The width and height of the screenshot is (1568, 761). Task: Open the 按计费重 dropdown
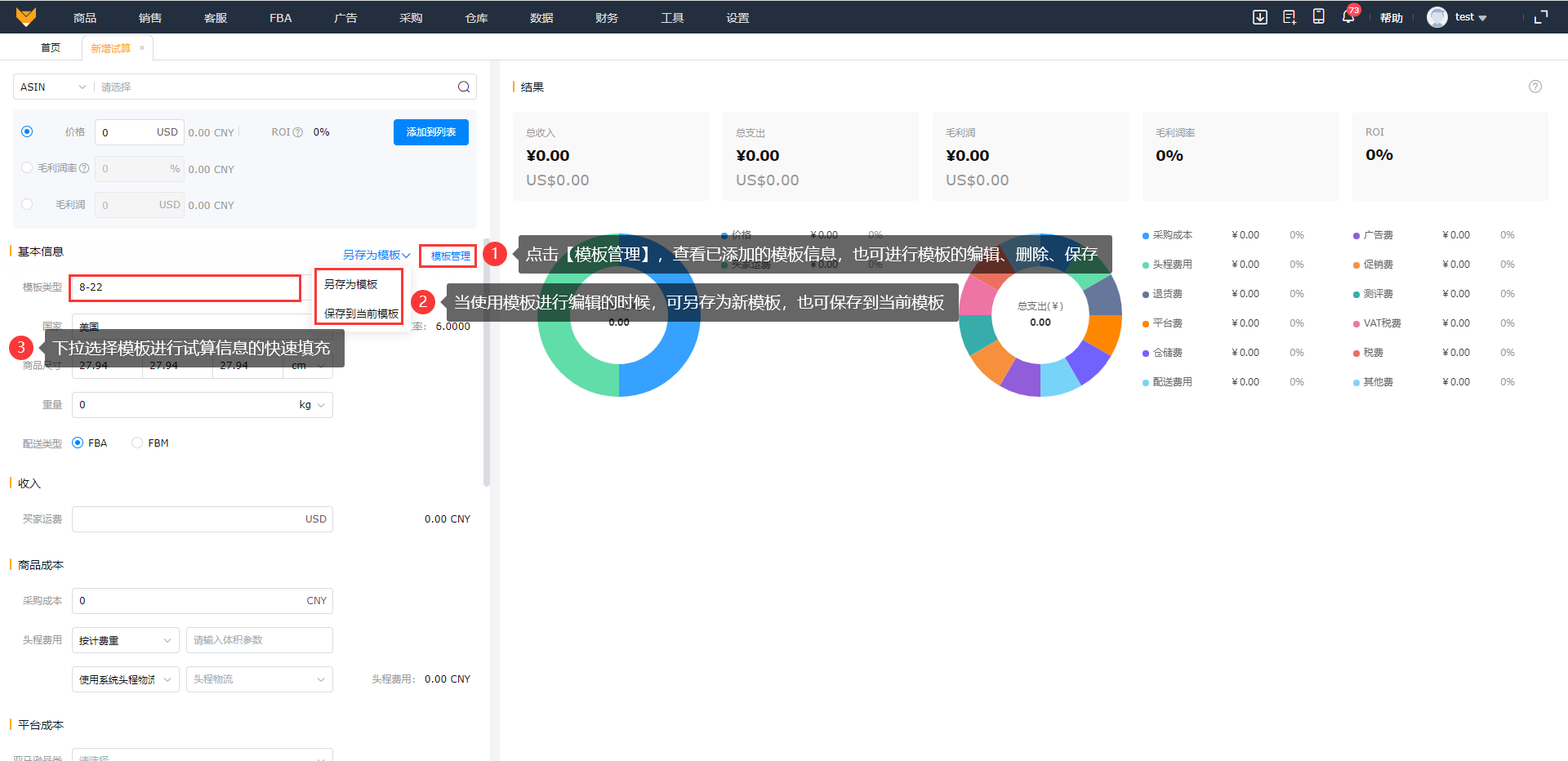[126, 640]
